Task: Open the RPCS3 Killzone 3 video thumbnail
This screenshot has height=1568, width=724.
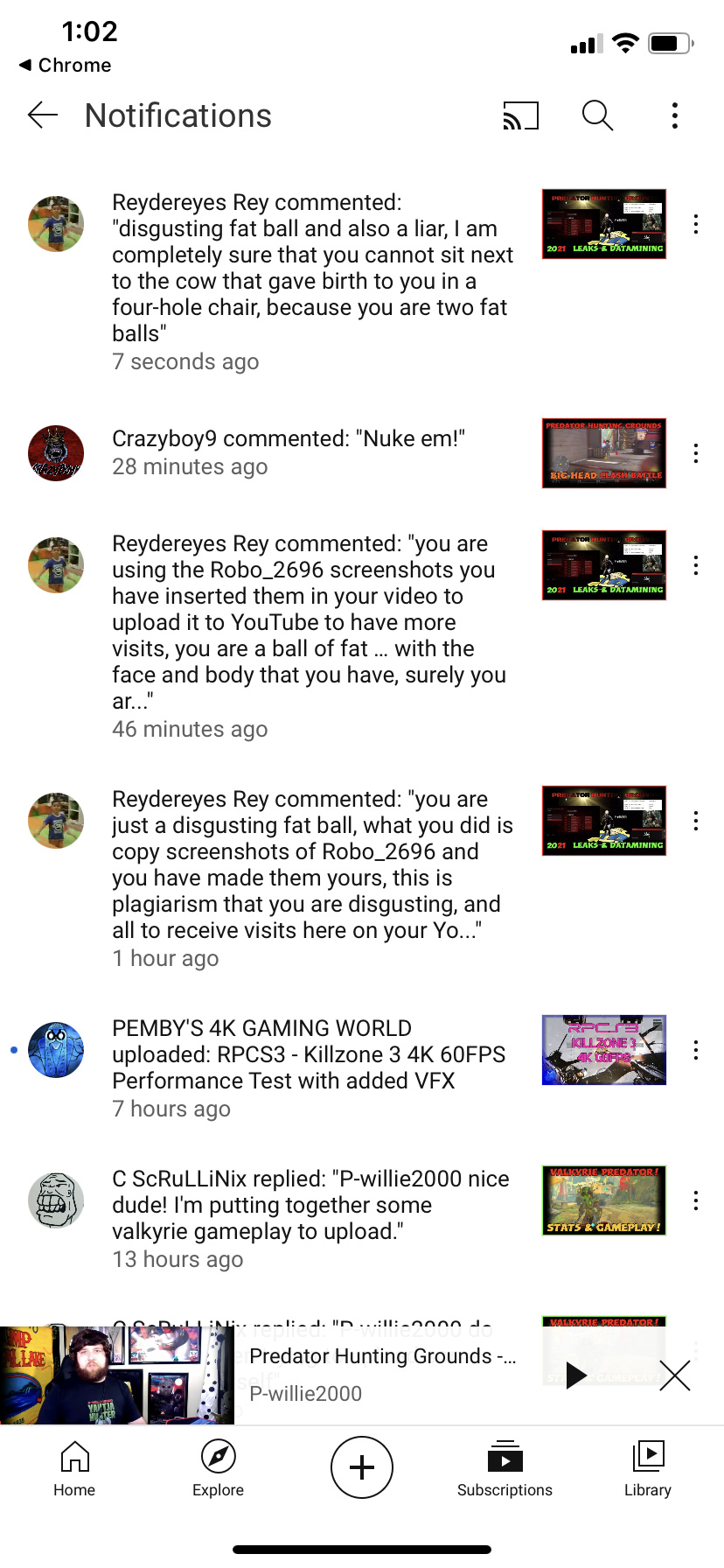Action: click(604, 1050)
